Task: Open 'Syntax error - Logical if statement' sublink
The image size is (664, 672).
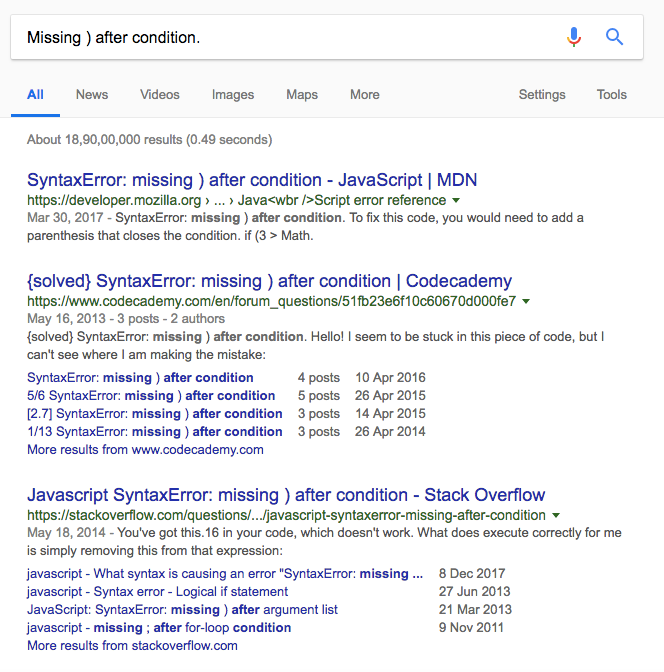Action: (157, 592)
